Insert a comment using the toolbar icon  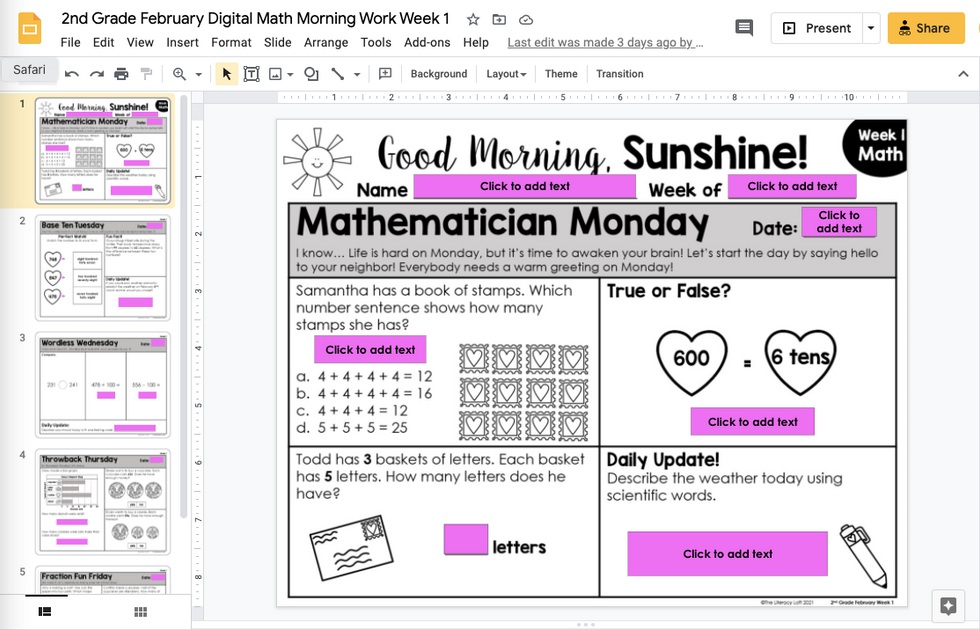[386, 73]
